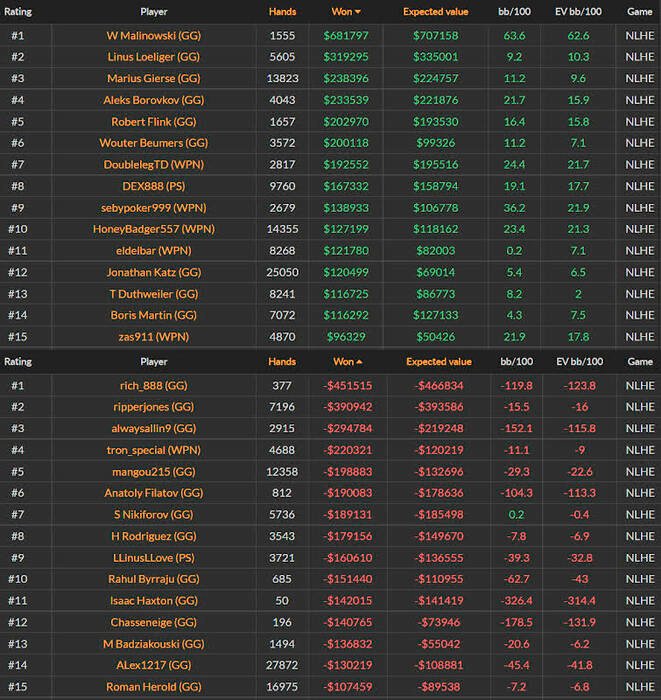The image size is (661, 700).
Task: Open Isaac Haxton (GG) player link
Action: [154, 600]
